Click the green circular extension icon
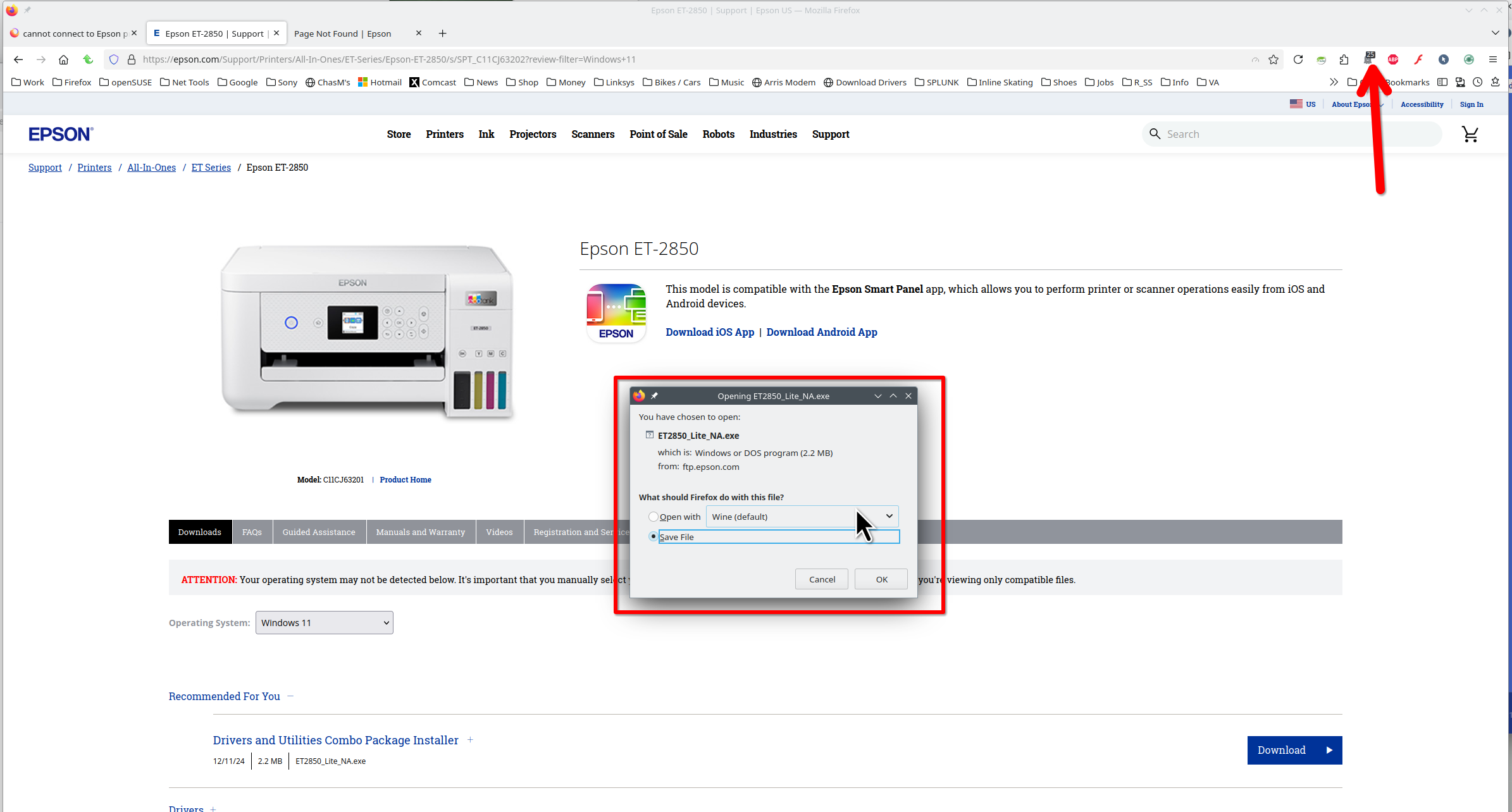Image resolution: width=1512 pixels, height=812 pixels. (1469, 59)
